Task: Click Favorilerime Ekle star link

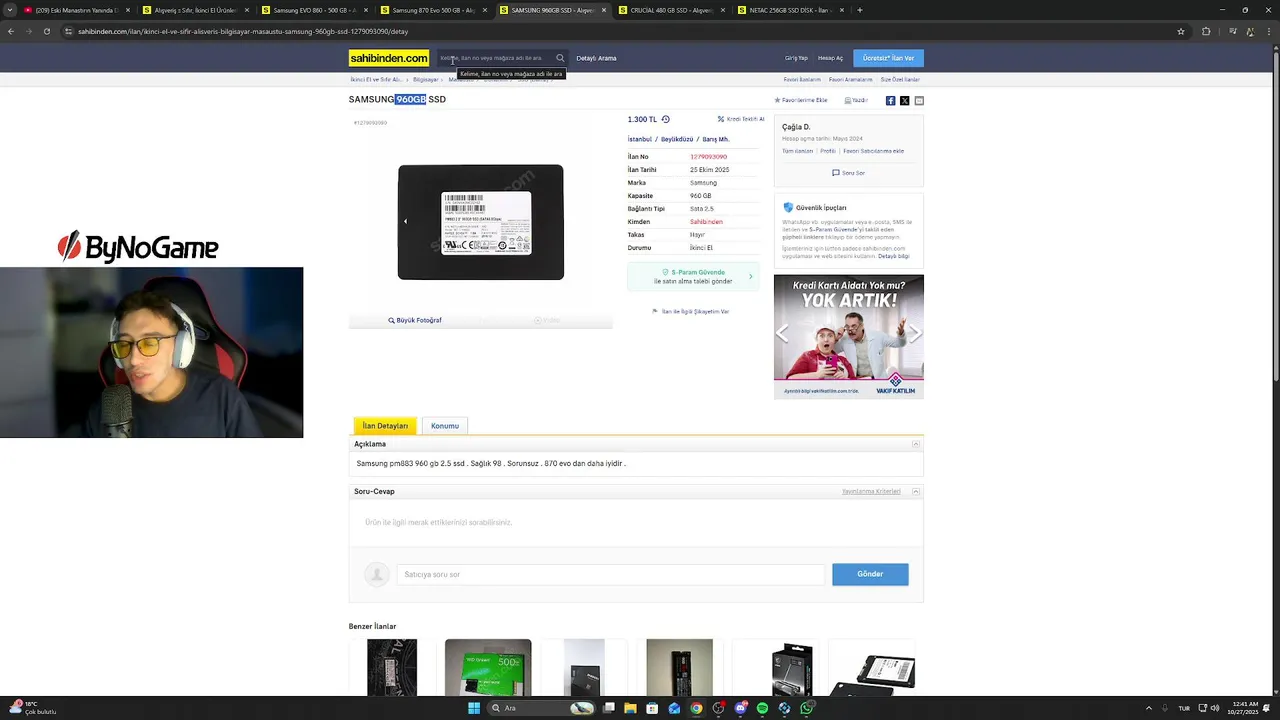Action: tap(801, 100)
